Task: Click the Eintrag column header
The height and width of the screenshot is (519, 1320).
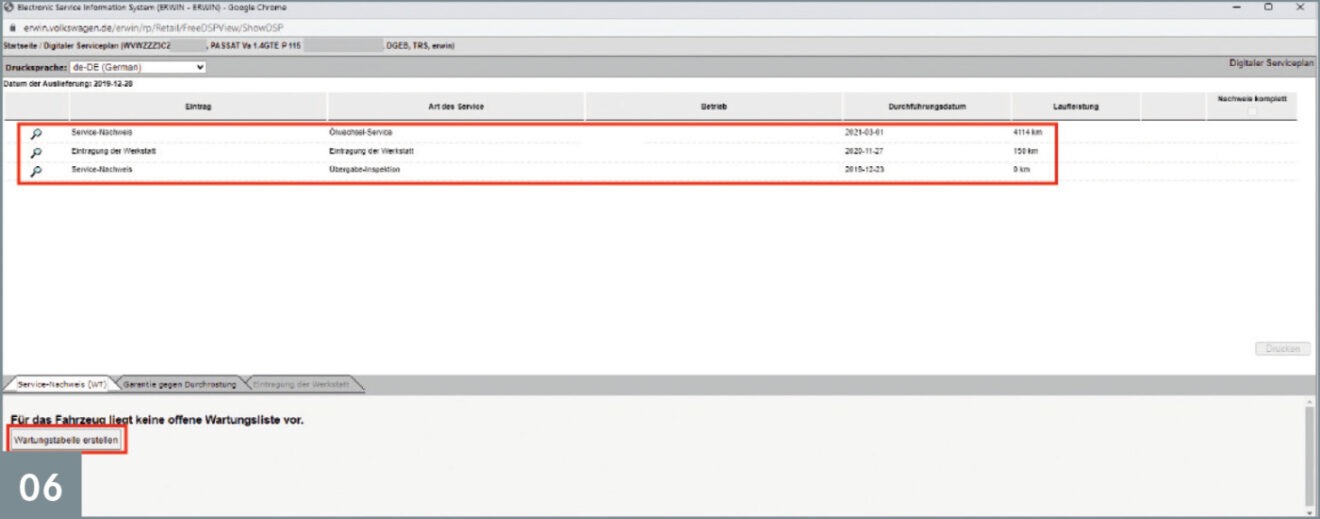Action: [x=198, y=106]
